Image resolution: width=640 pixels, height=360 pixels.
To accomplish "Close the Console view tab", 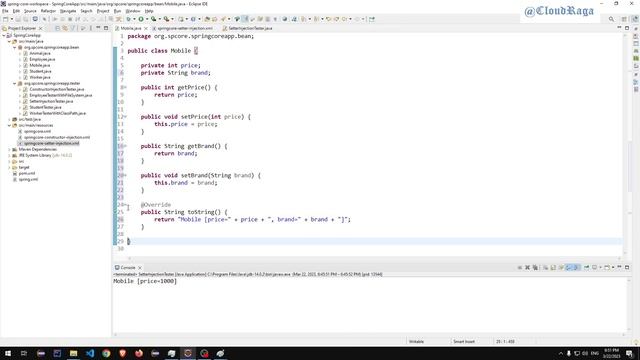I will [140, 268].
